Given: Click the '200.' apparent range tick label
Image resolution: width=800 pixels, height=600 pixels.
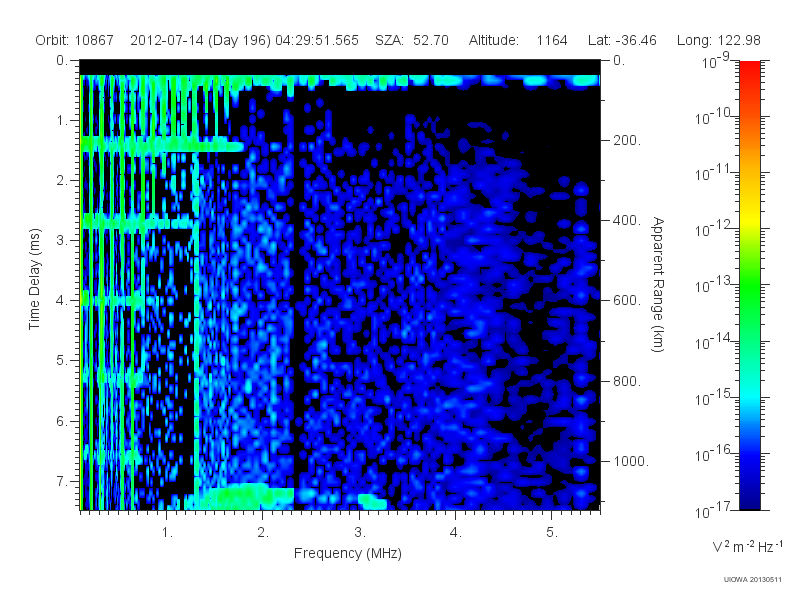Looking at the screenshot, I should (x=627, y=140).
